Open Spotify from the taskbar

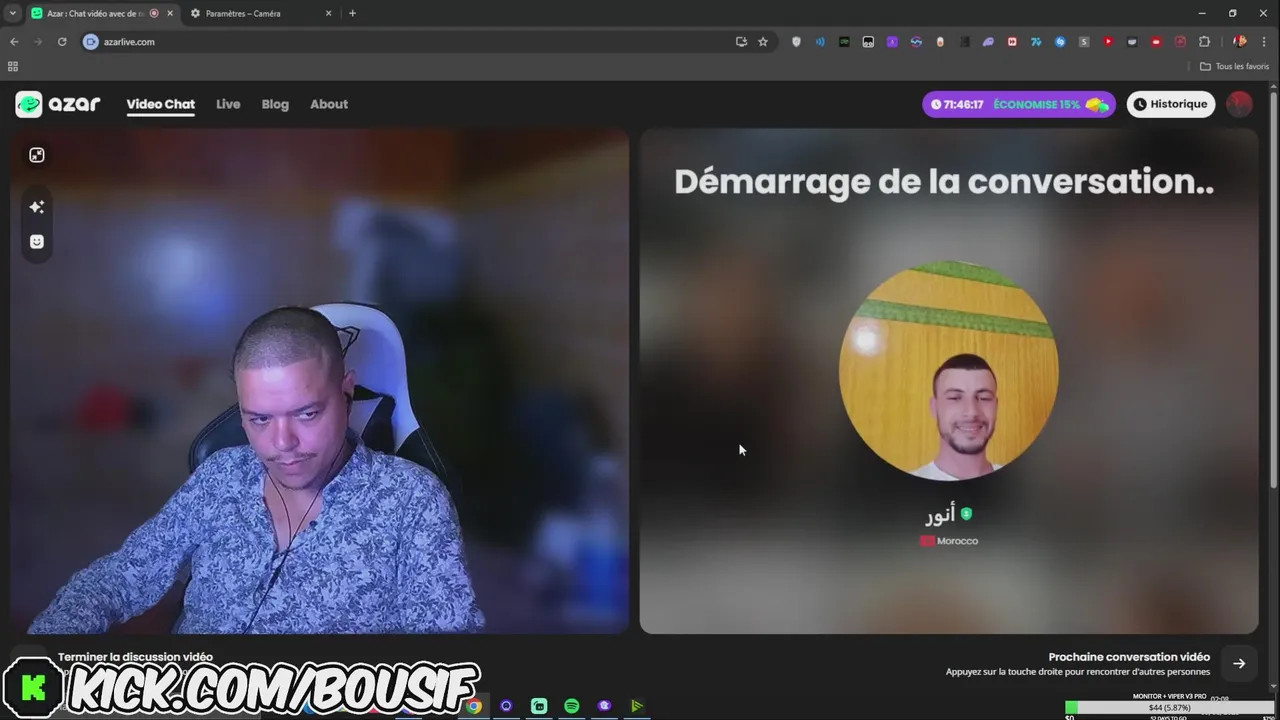pos(571,706)
